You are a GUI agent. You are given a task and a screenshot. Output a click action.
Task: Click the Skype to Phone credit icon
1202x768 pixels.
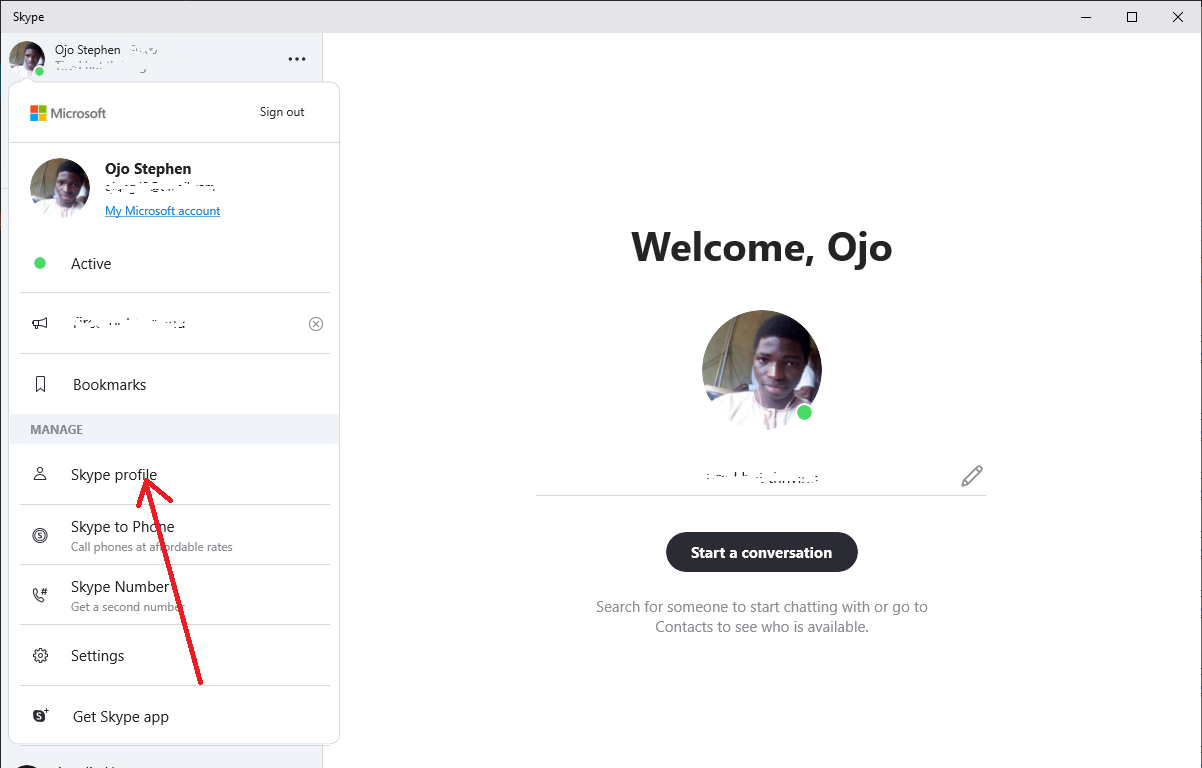(x=40, y=535)
